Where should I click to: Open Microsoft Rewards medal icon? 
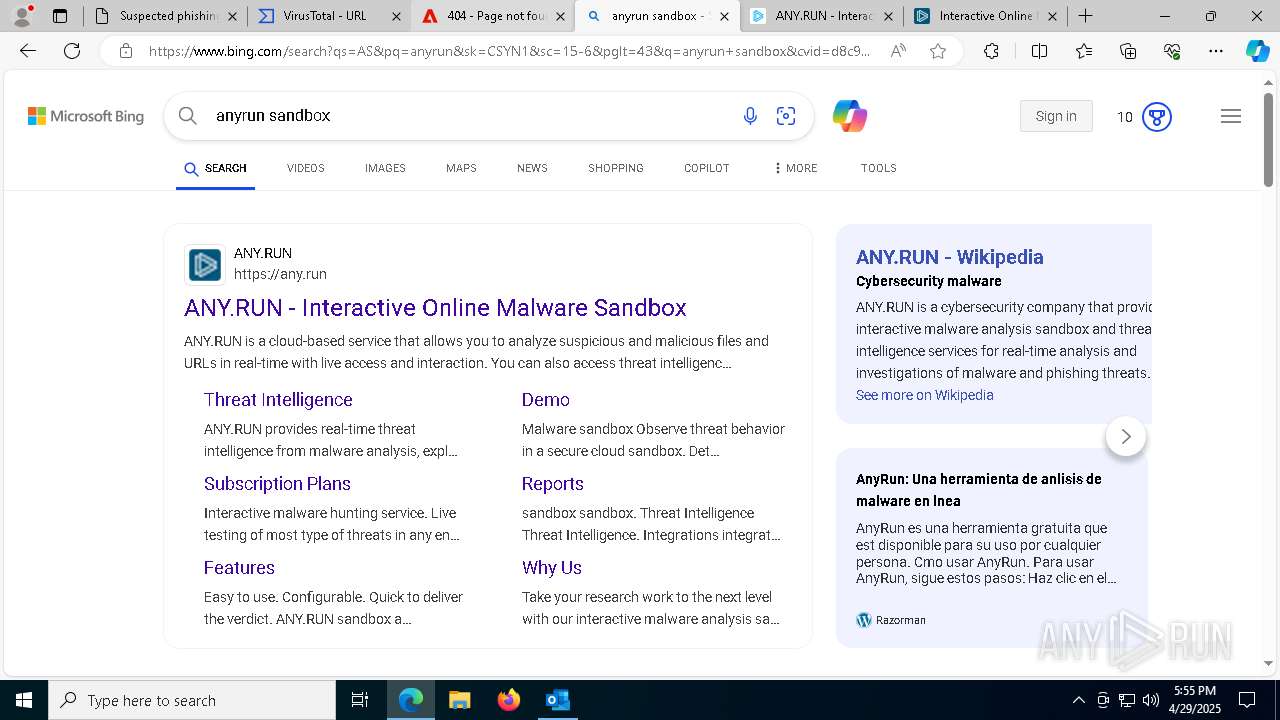1157,117
